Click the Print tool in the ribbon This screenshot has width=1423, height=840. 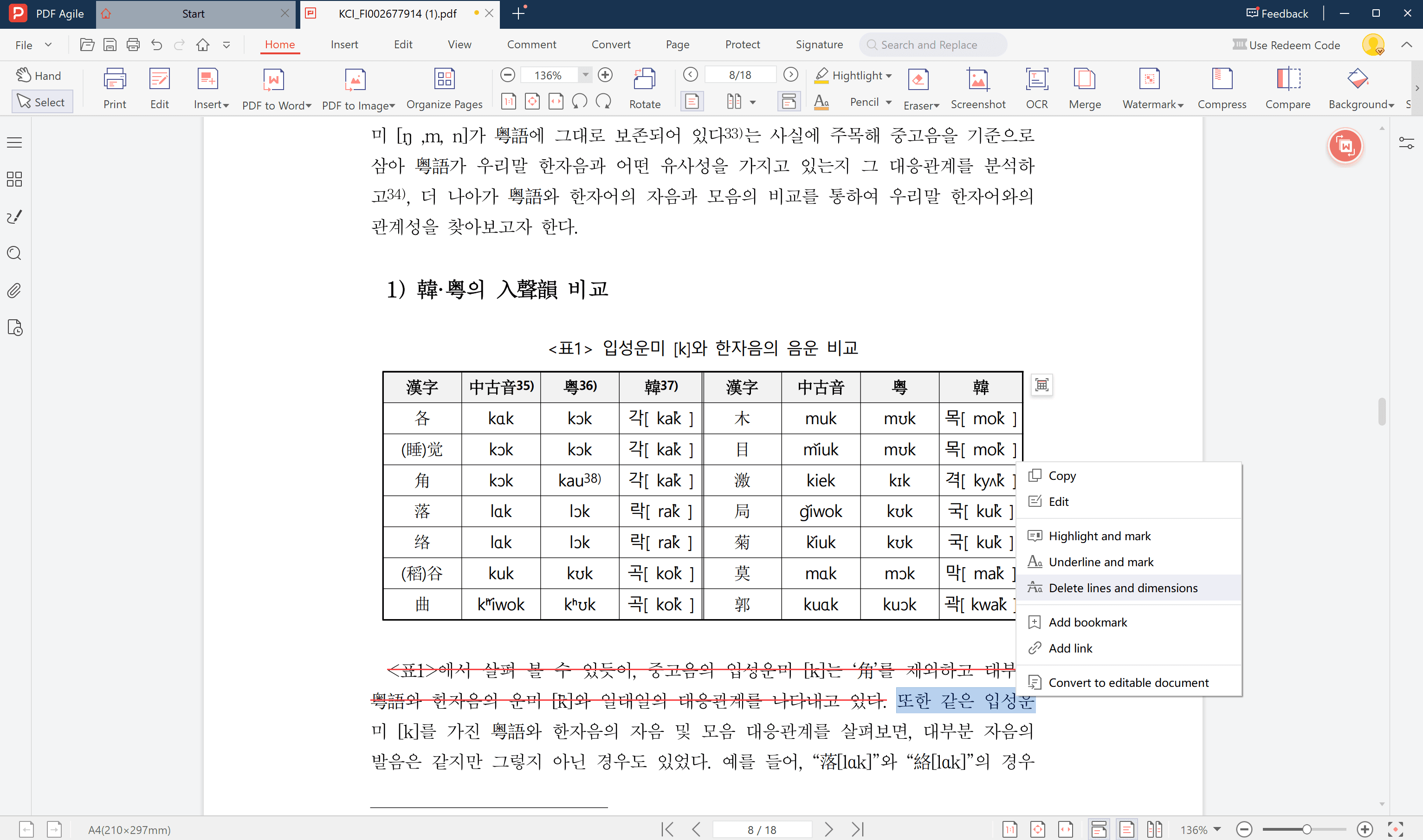click(x=115, y=89)
